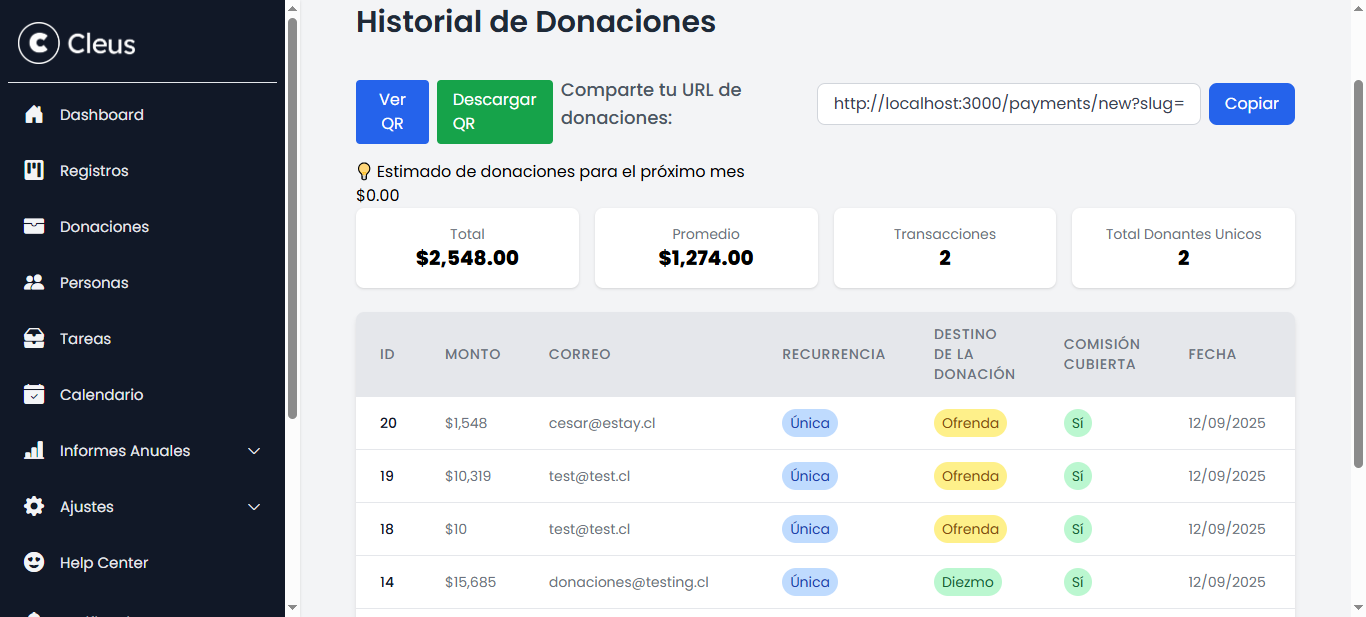Copy the donation URL with Copiar
1366x617 pixels.
(1251, 103)
